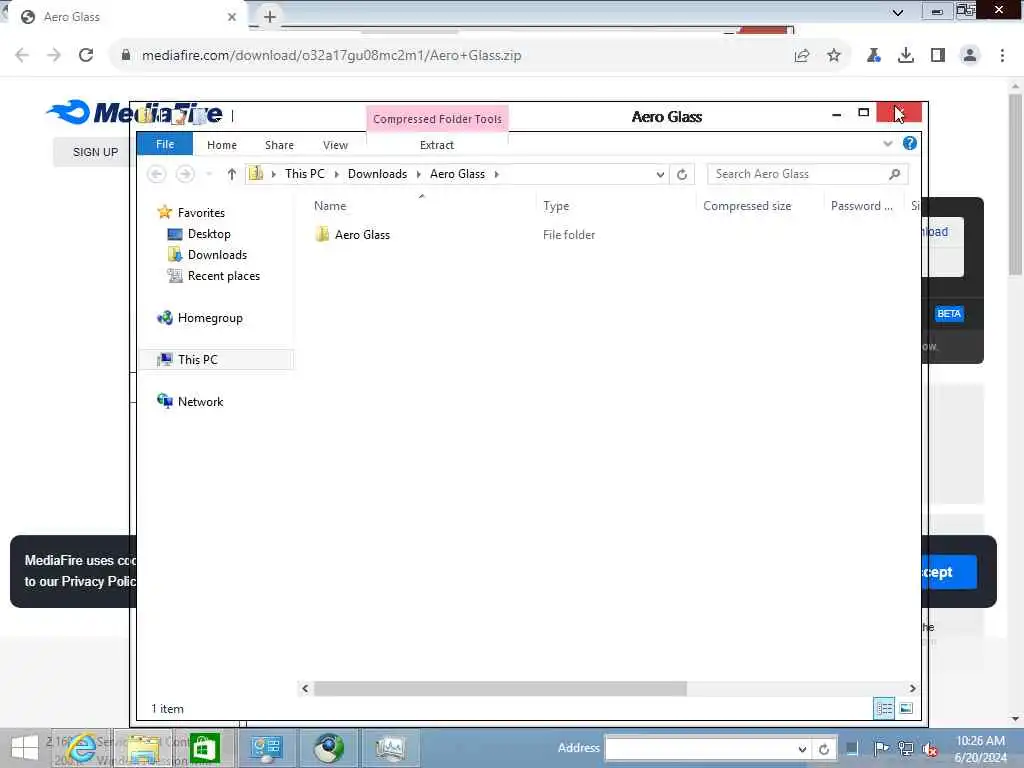Expand the arrow after Downloads breadcrumb
The height and width of the screenshot is (768, 1024).
[x=418, y=174]
